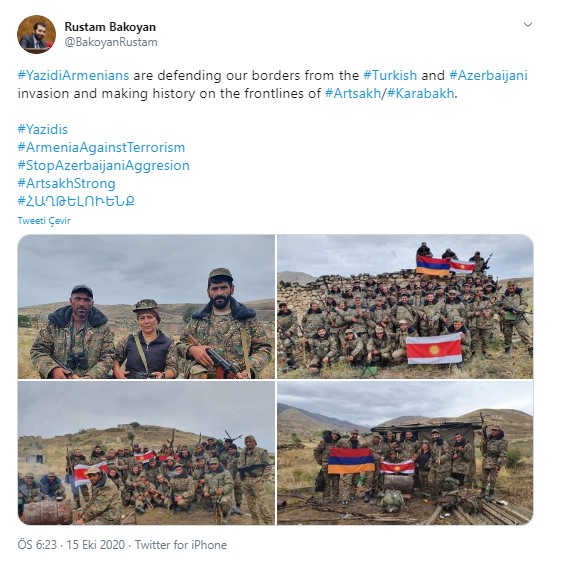The height and width of the screenshot is (562, 563).
Task: Click the Tweeti Çevir translate link
Action: (x=44, y=220)
